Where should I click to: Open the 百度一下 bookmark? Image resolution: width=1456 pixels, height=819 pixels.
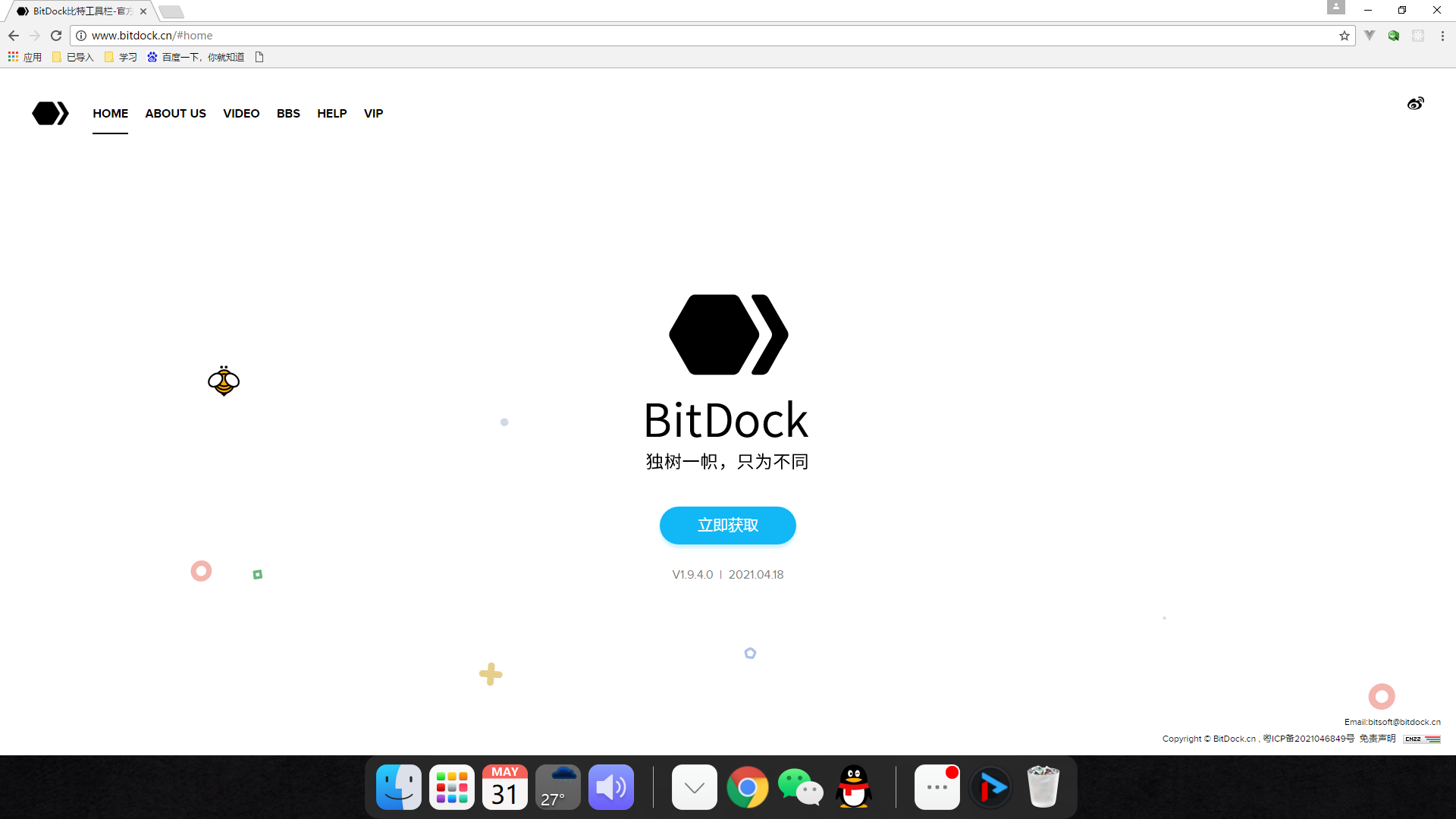point(196,57)
